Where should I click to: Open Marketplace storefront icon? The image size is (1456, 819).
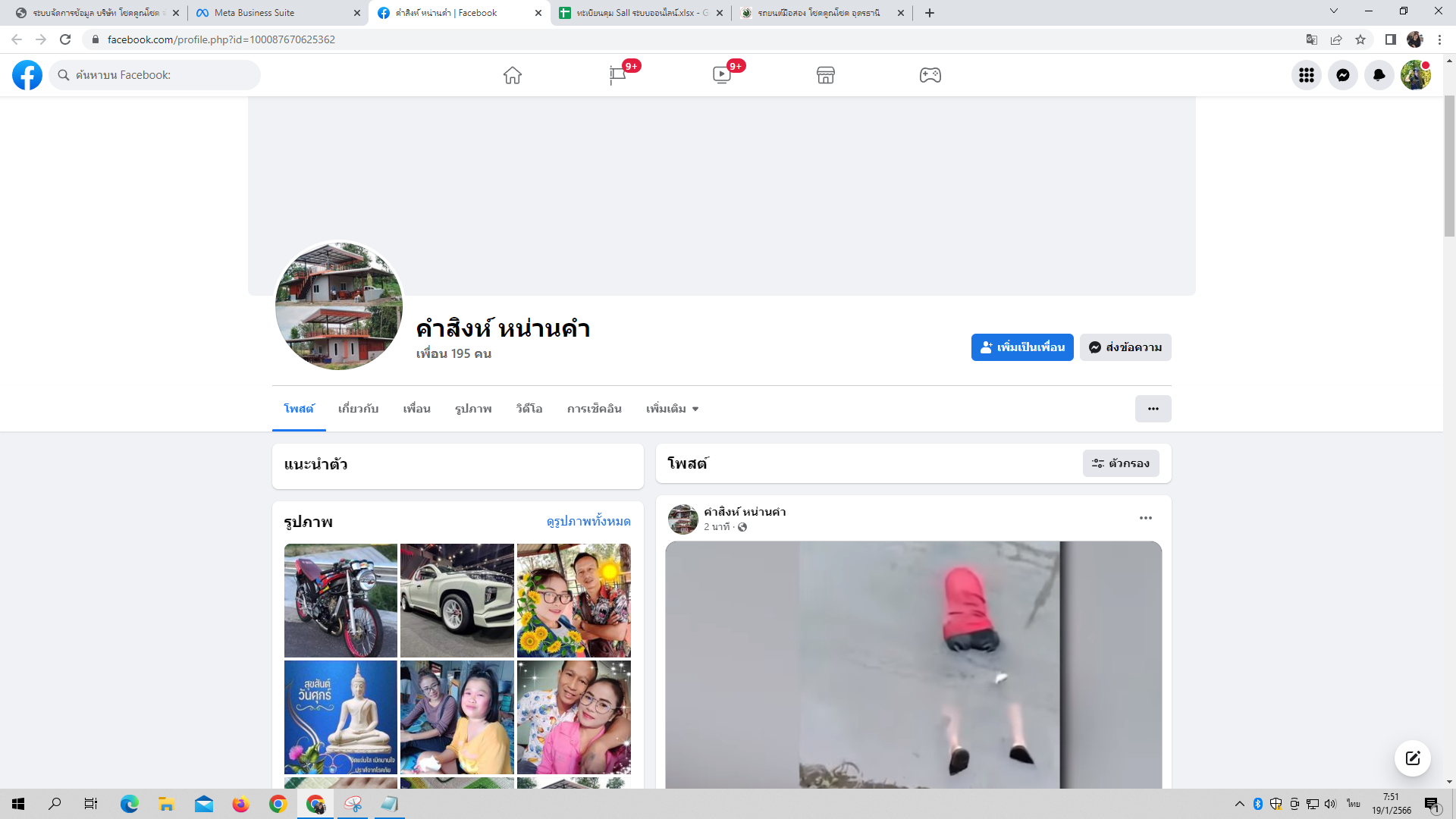(x=826, y=75)
